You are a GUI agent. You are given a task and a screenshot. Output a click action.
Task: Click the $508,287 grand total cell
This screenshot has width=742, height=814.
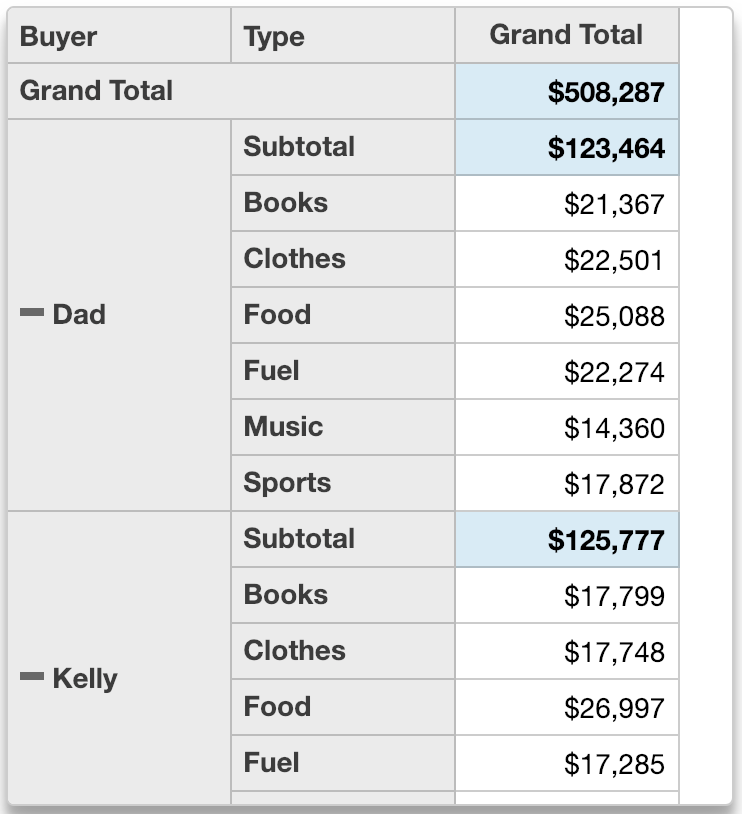pyautogui.click(x=605, y=93)
